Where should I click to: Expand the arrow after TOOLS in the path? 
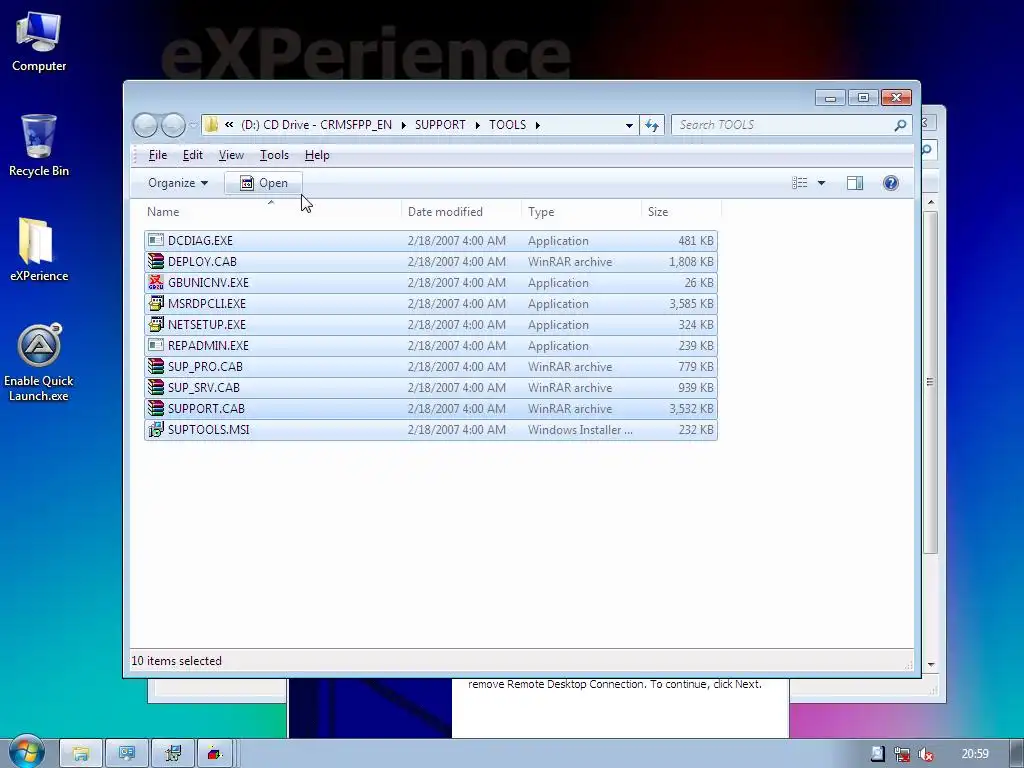537,125
